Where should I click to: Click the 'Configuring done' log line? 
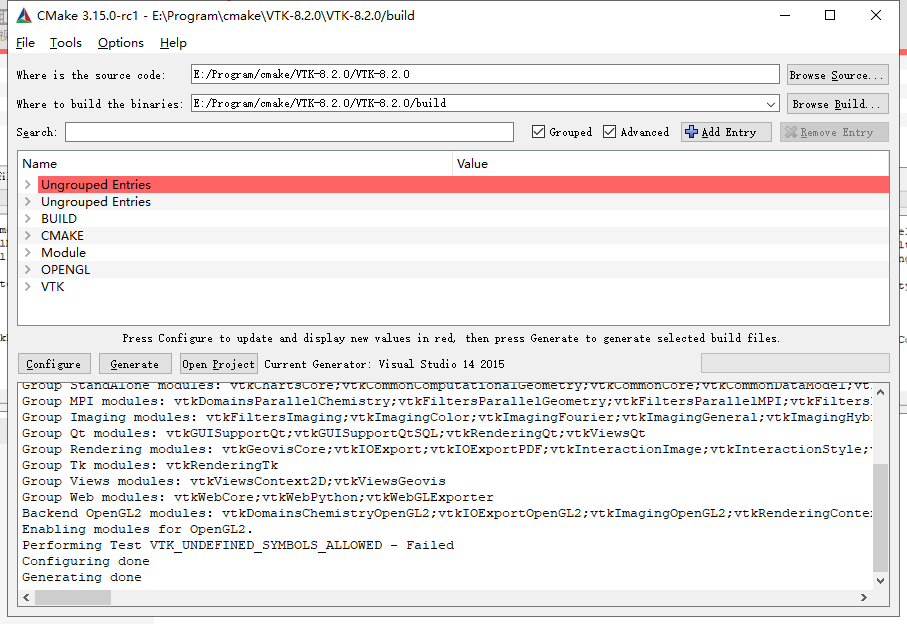[x=86, y=561]
